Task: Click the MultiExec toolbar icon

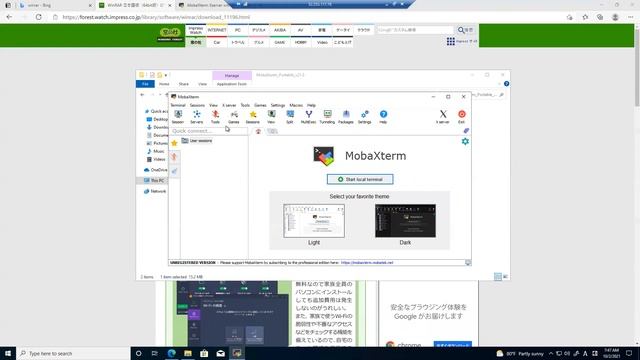Action: pyautogui.click(x=309, y=117)
